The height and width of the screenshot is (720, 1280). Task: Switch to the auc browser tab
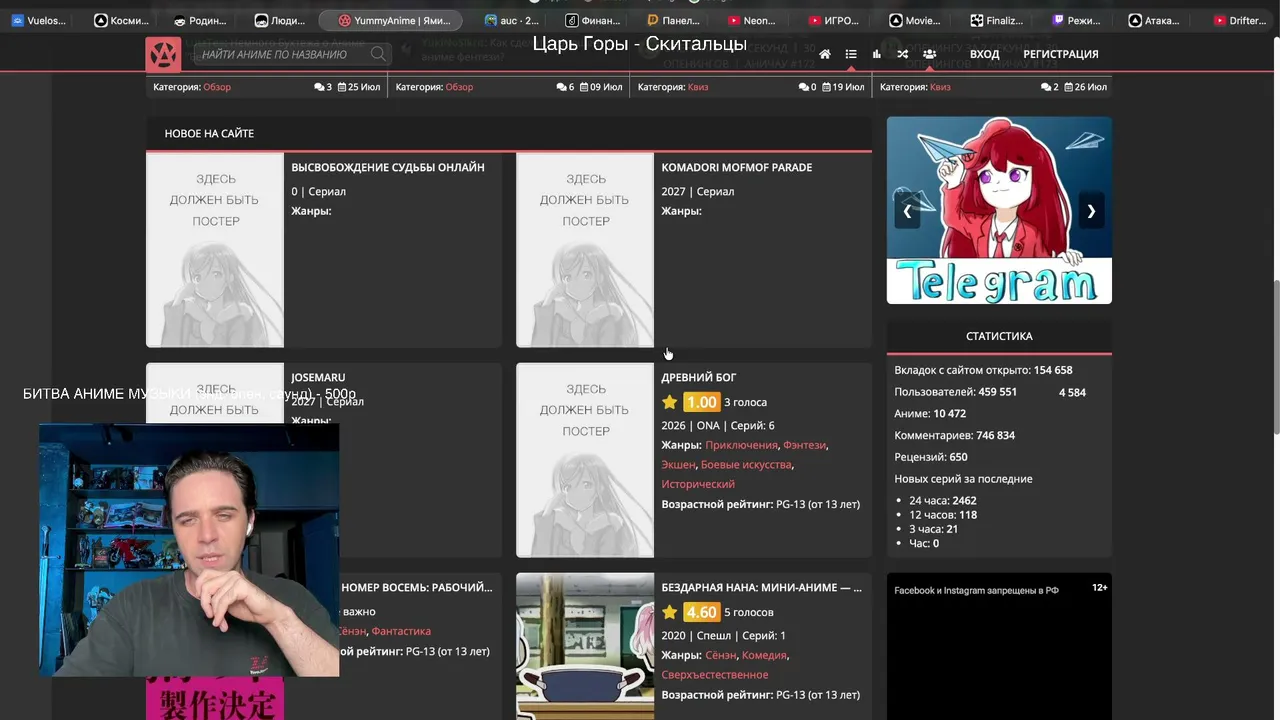[511, 20]
